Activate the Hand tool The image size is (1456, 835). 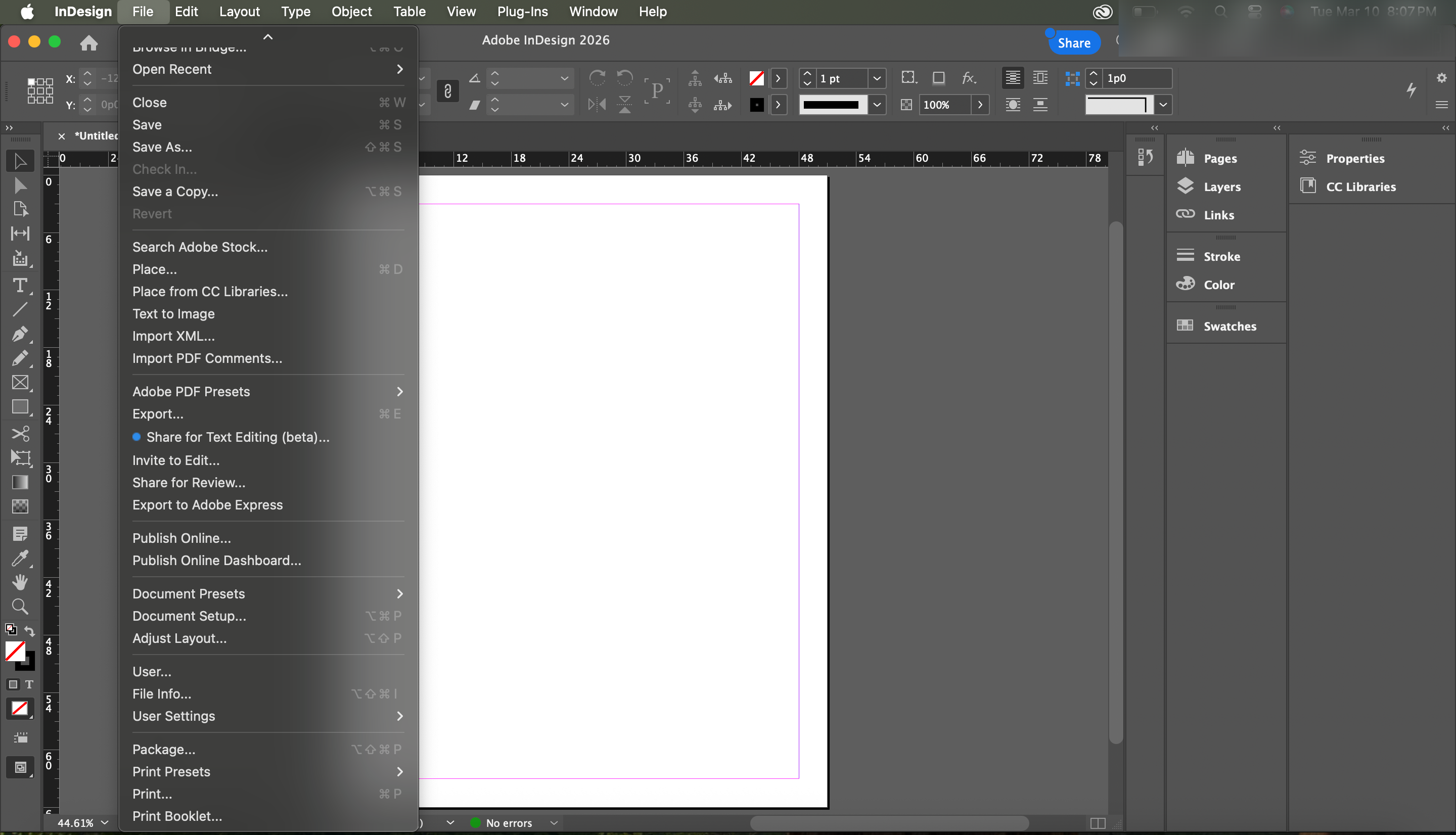20,582
